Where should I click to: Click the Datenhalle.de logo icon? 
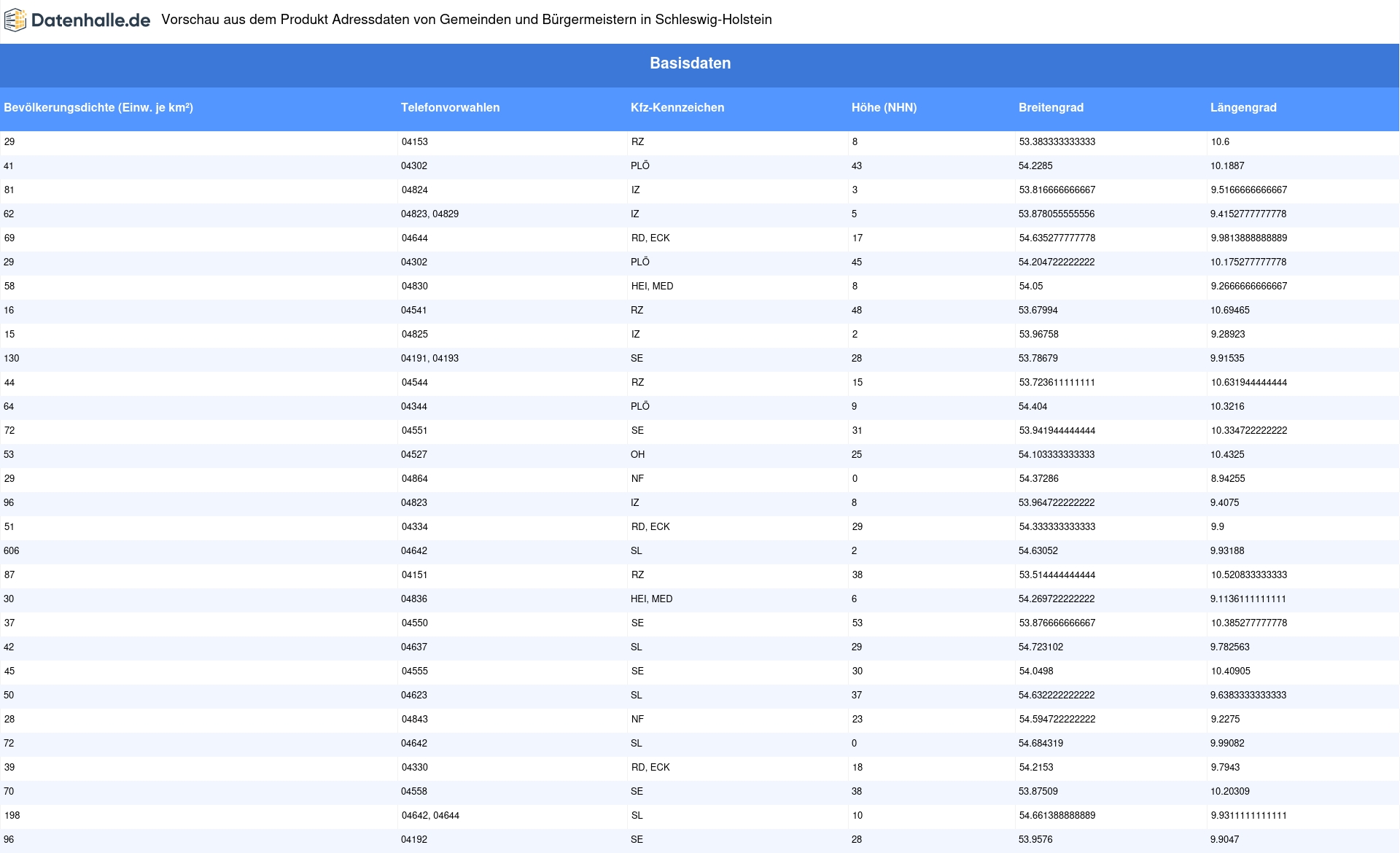pyautogui.click(x=15, y=20)
